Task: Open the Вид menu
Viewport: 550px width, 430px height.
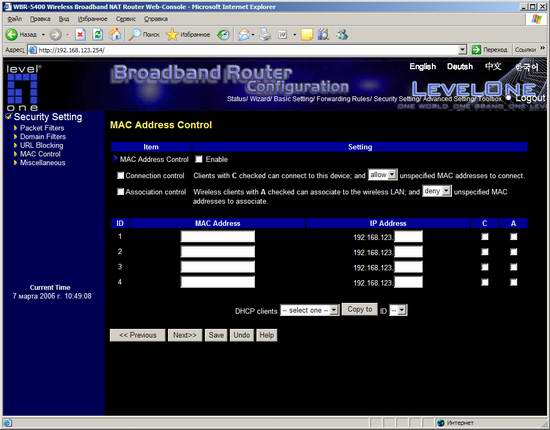Action: [64, 19]
